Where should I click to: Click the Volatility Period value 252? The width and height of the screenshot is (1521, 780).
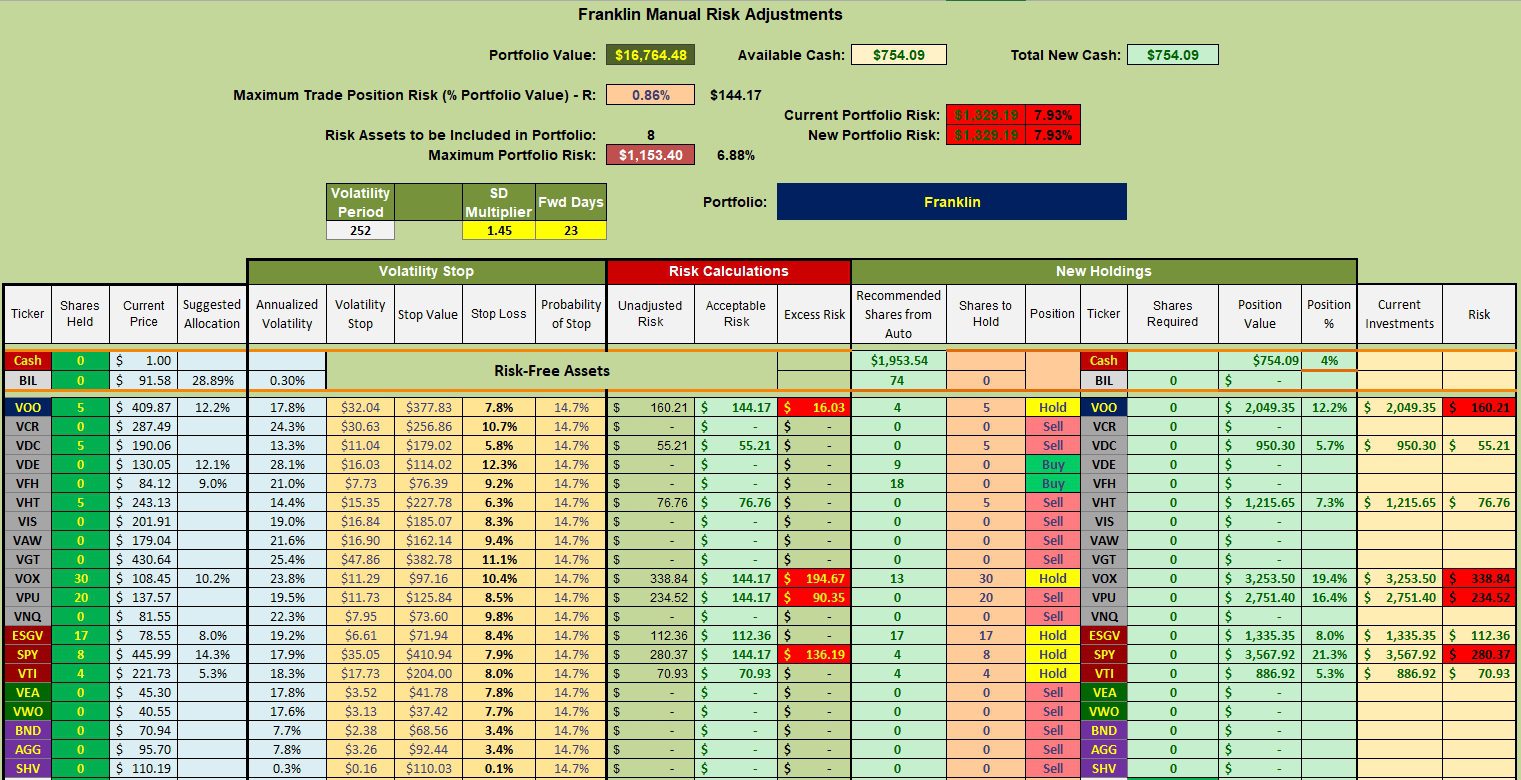360,231
